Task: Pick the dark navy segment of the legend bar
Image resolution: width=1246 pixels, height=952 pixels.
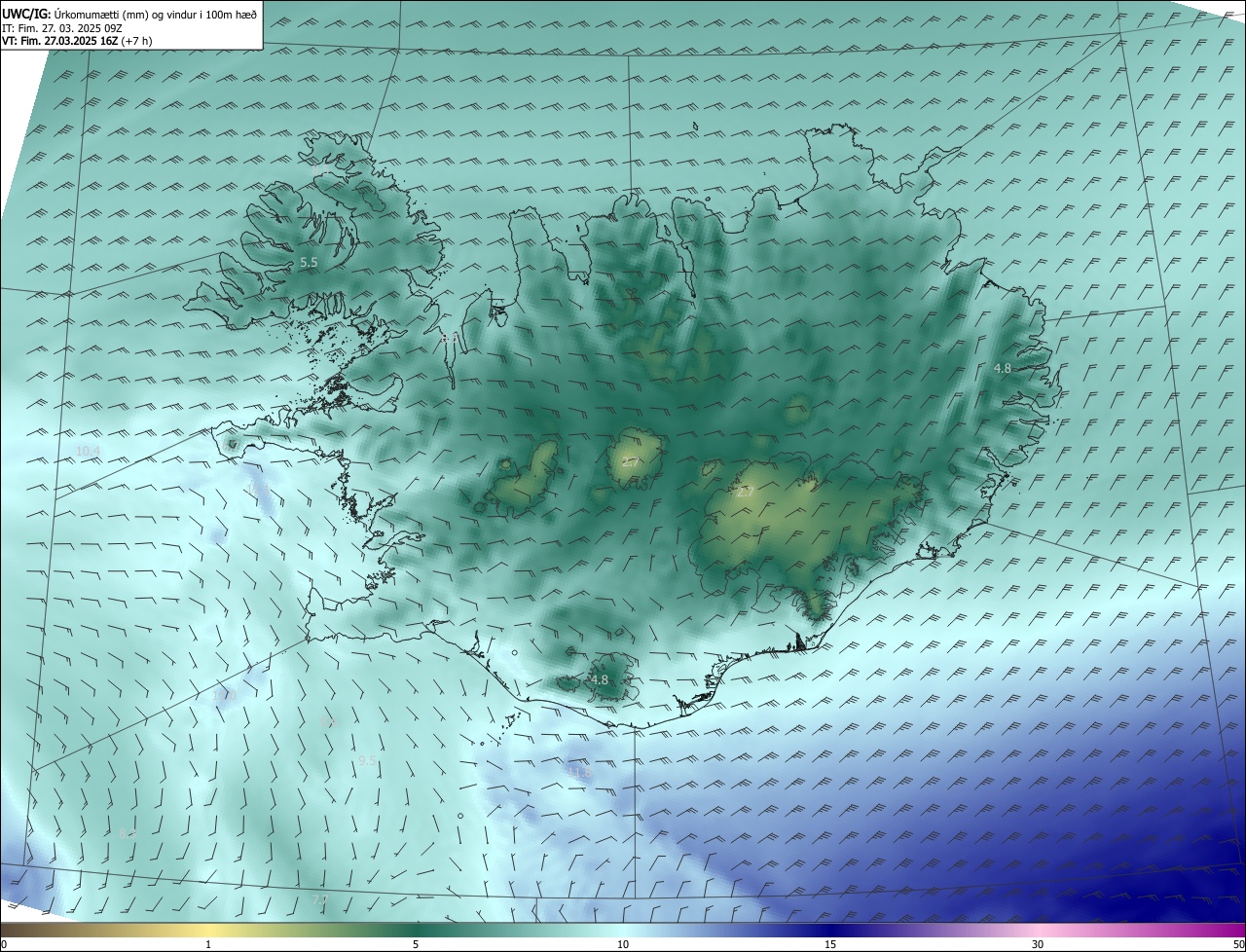Action: pyautogui.click(x=830, y=930)
